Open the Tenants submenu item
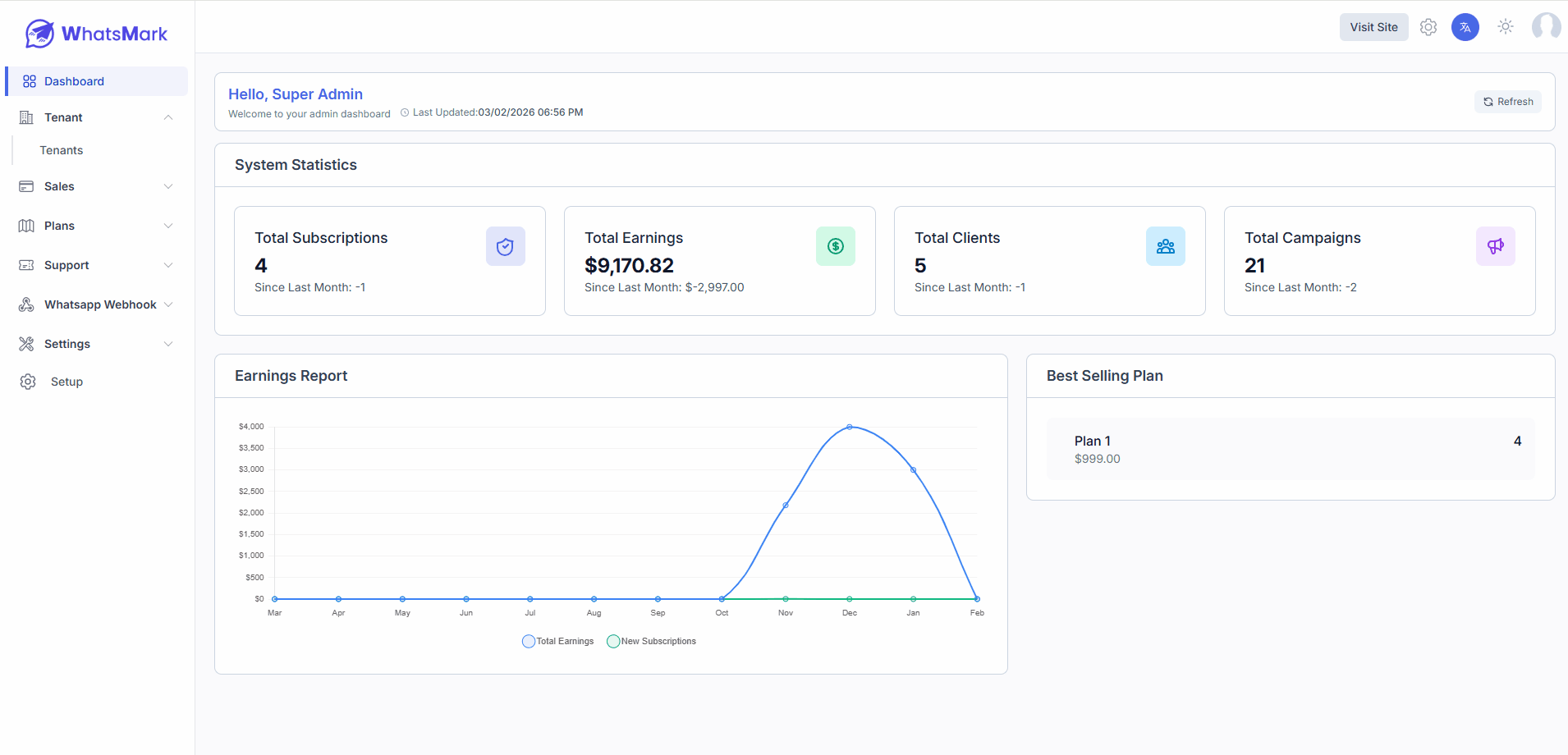1568x755 pixels. [62, 150]
